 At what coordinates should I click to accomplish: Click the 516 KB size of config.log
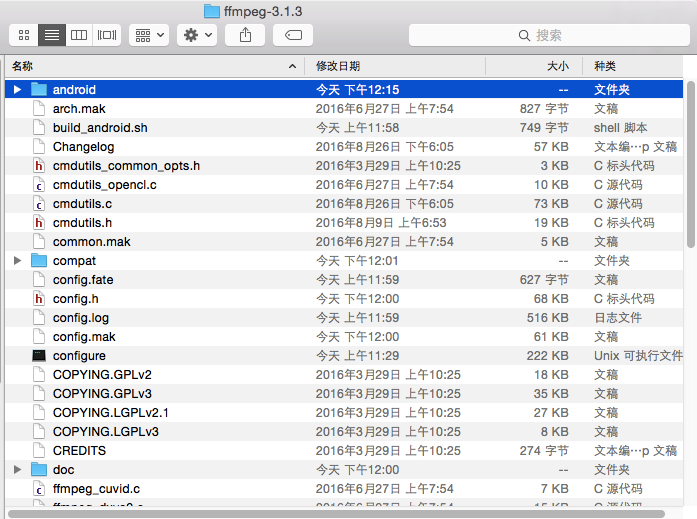(547, 318)
